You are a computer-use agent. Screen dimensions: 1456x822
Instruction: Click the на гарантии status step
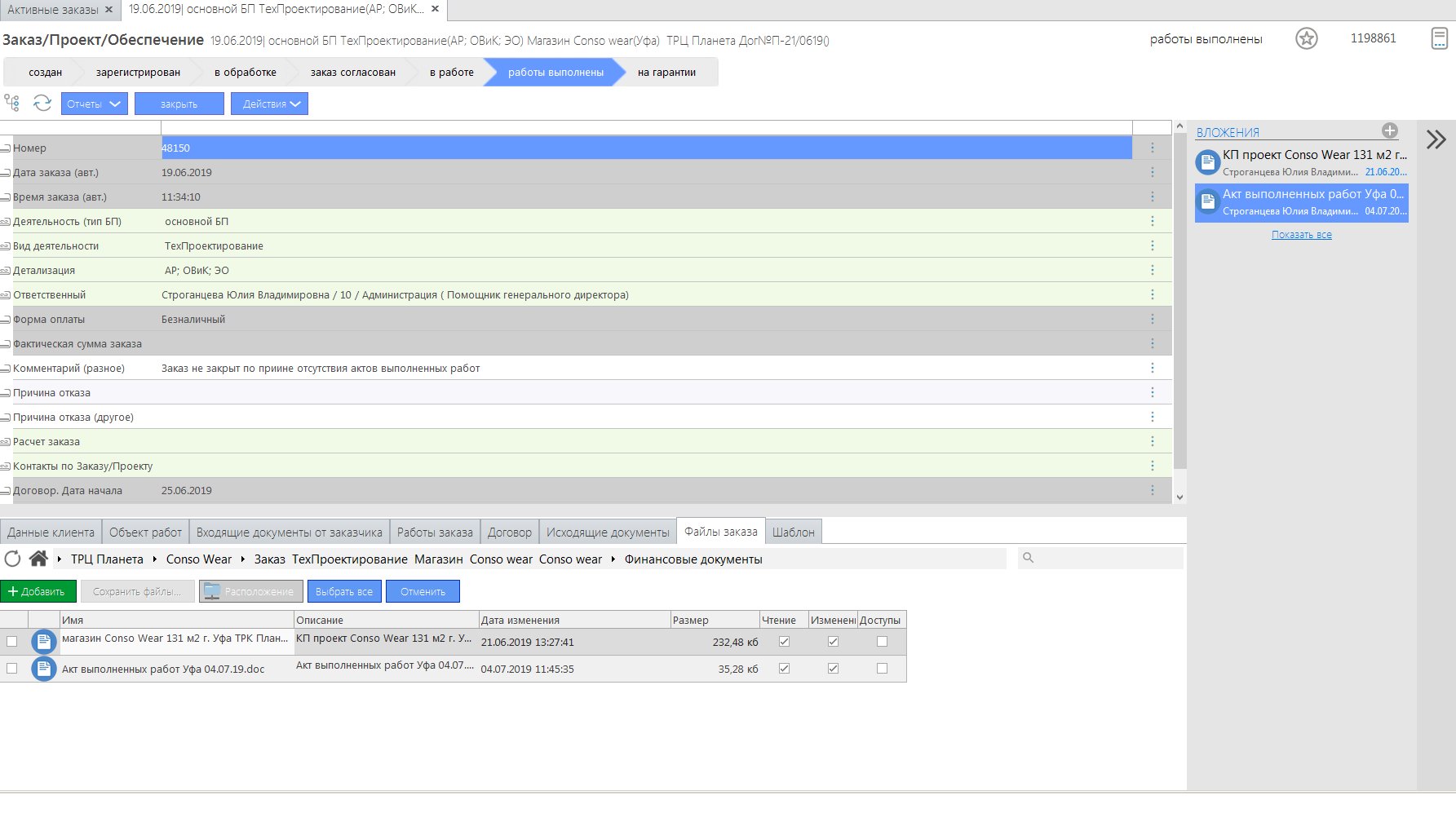click(666, 72)
